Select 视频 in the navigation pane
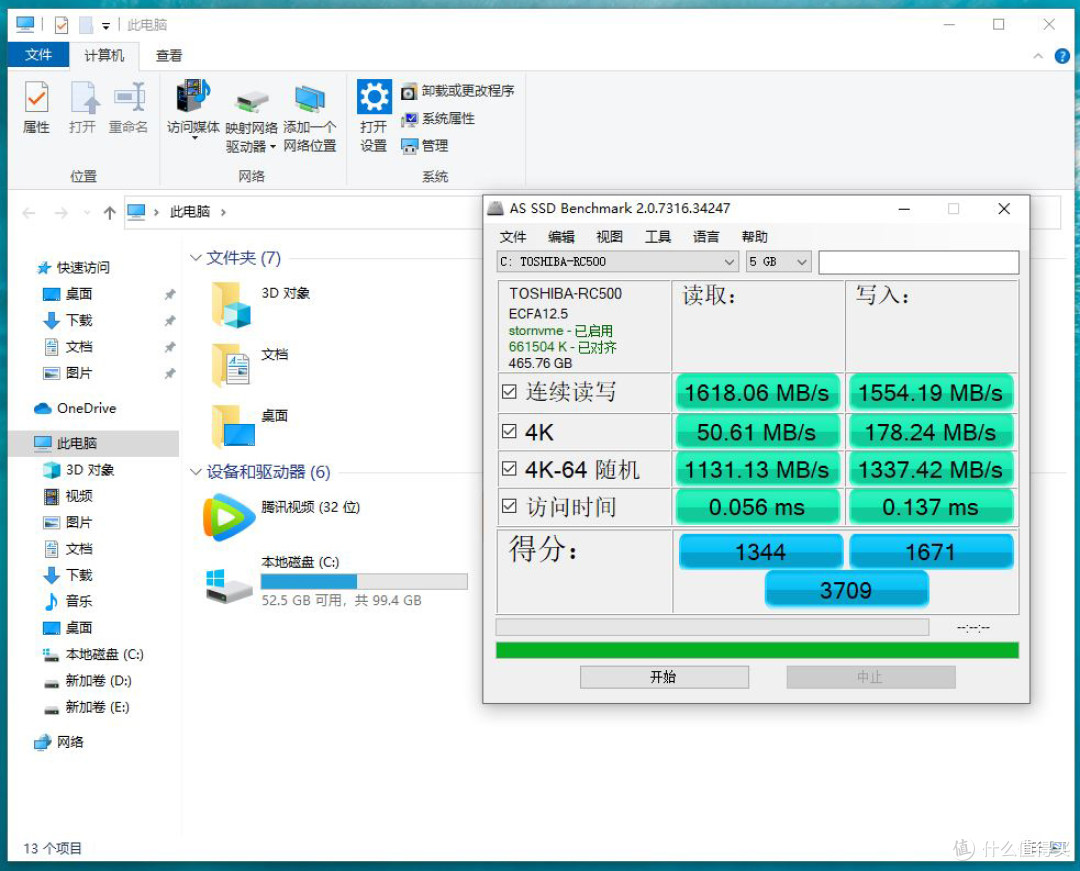This screenshot has width=1080, height=871. [x=79, y=496]
